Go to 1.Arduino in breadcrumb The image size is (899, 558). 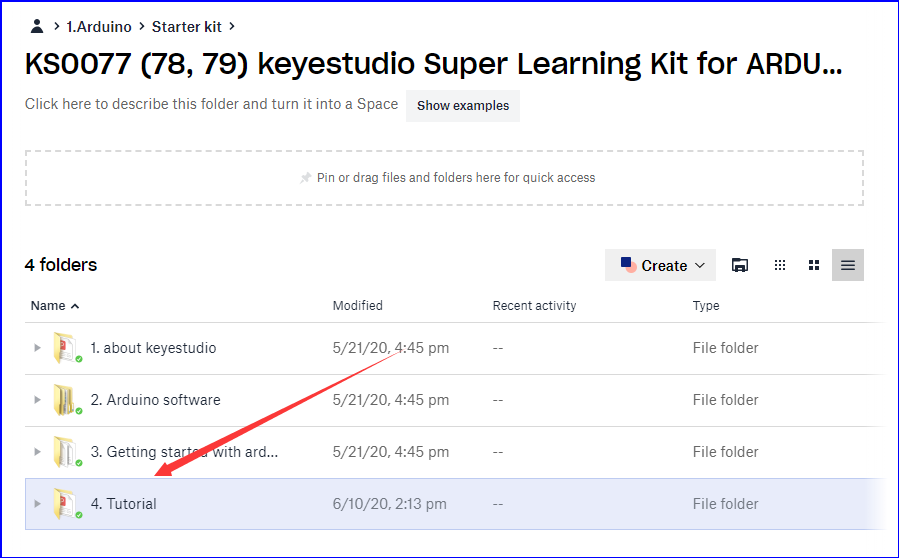[99, 26]
